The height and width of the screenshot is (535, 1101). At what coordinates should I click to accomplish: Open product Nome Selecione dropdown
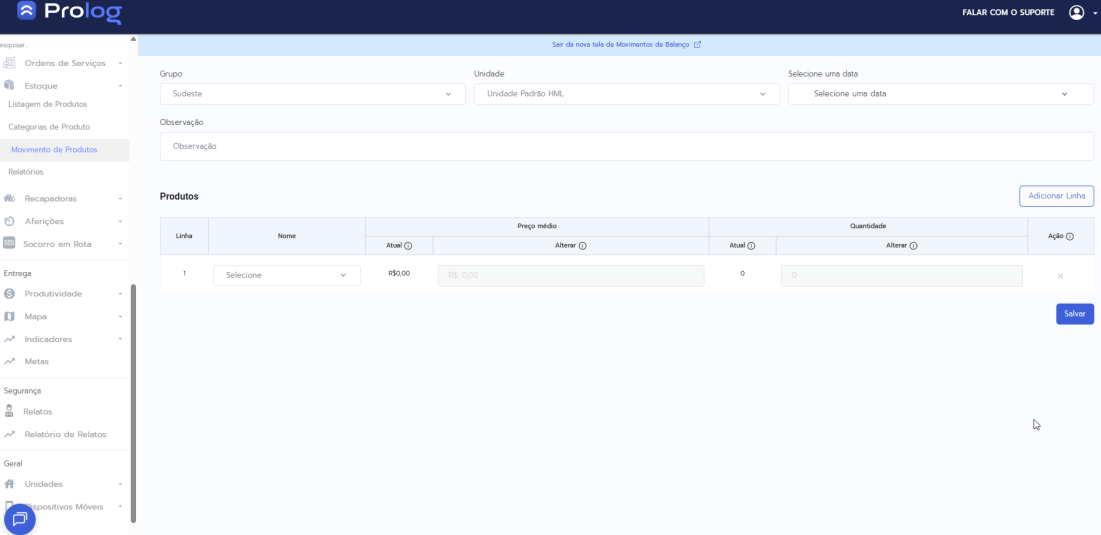286,275
